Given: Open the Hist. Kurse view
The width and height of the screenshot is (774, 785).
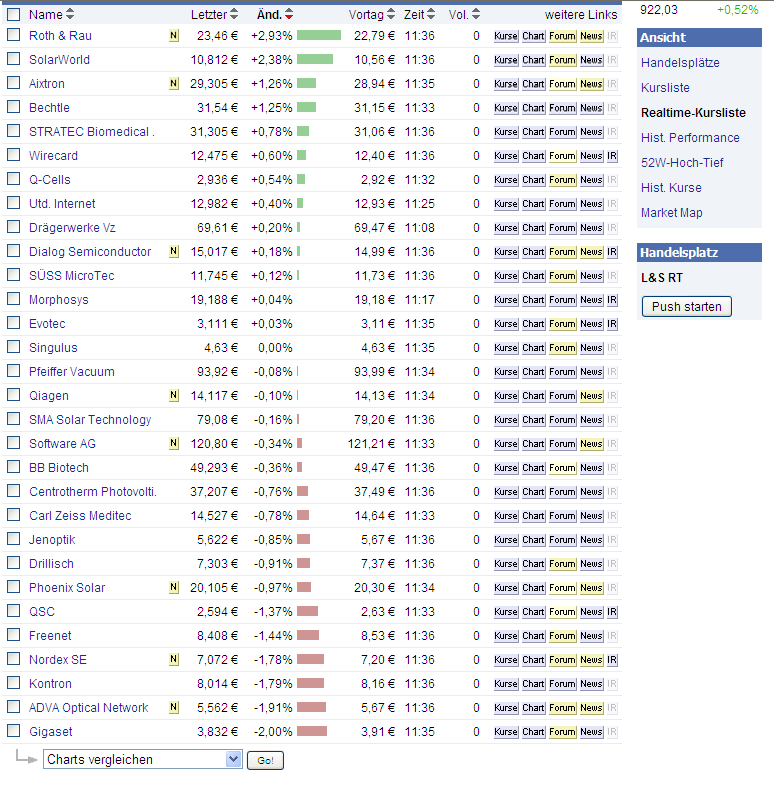Looking at the screenshot, I should click(x=671, y=188).
